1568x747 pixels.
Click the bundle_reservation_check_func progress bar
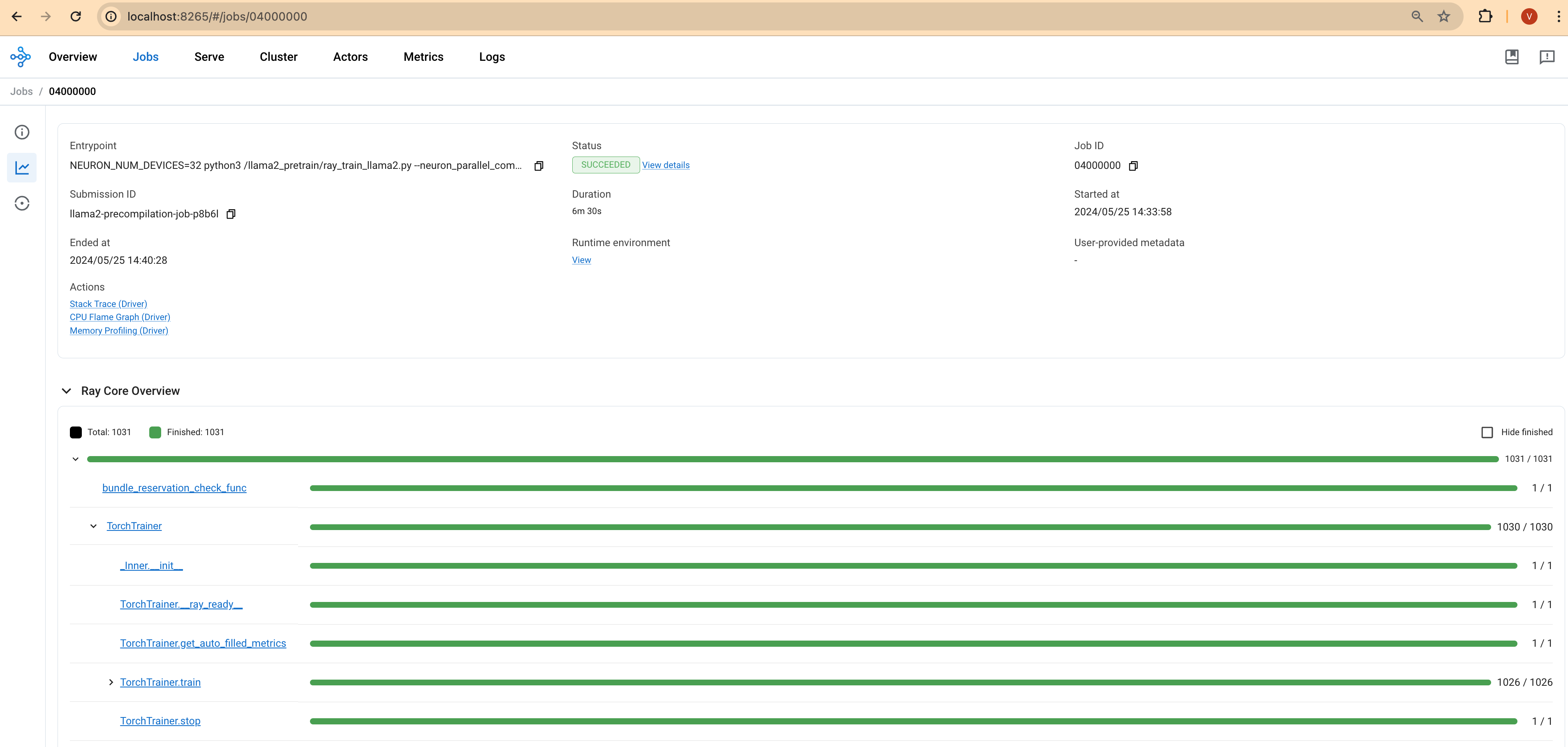coord(912,488)
